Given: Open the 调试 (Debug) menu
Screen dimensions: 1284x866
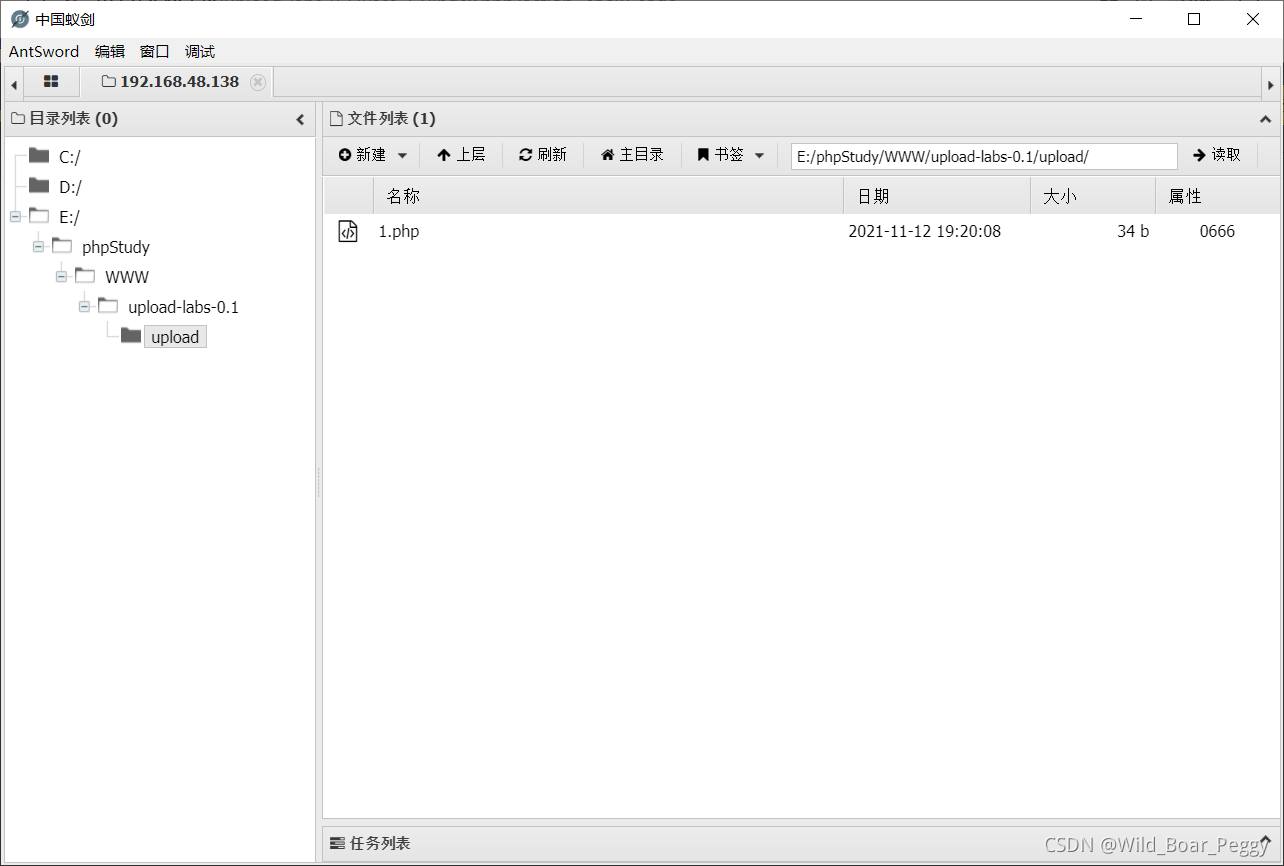Looking at the screenshot, I should 199,51.
